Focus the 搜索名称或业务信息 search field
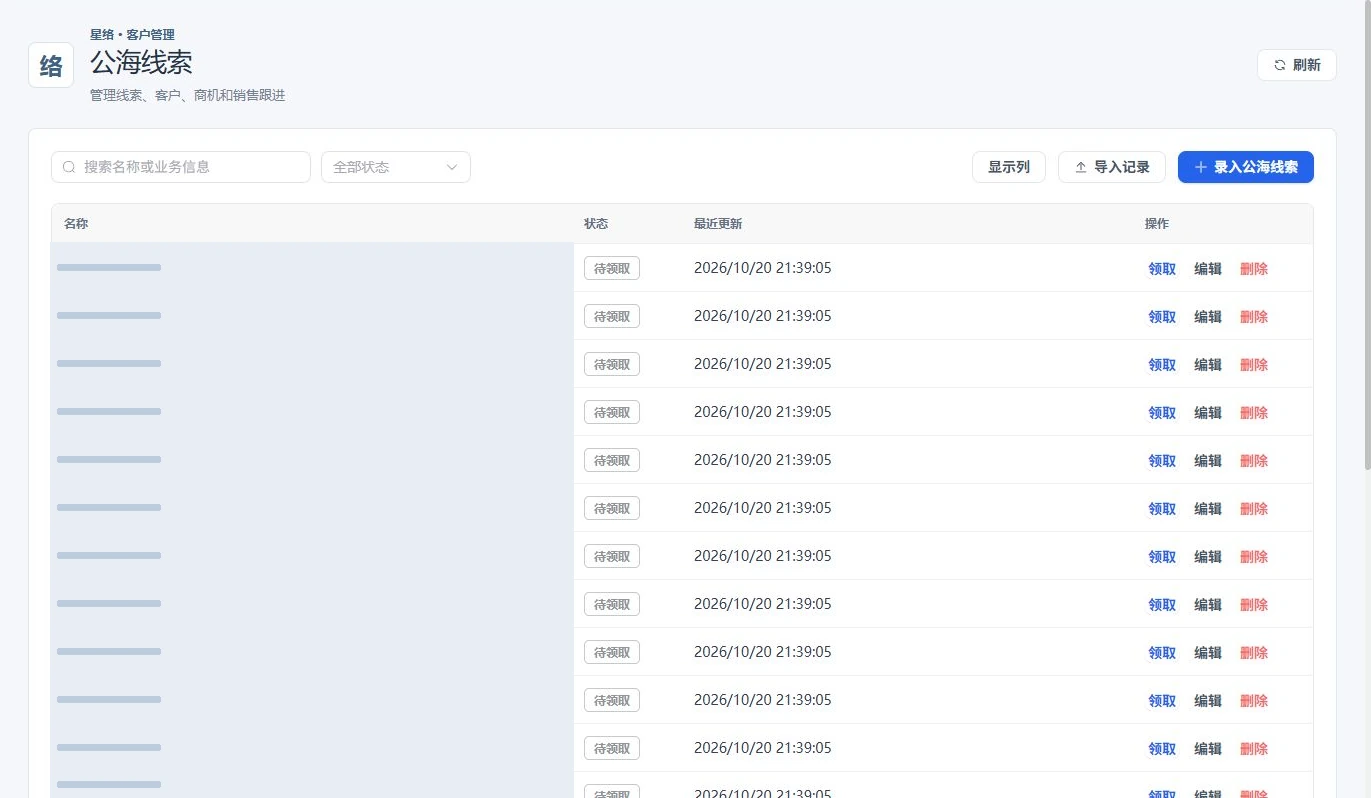The width and height of the screenshot is (1371, 798). point(181,167)
